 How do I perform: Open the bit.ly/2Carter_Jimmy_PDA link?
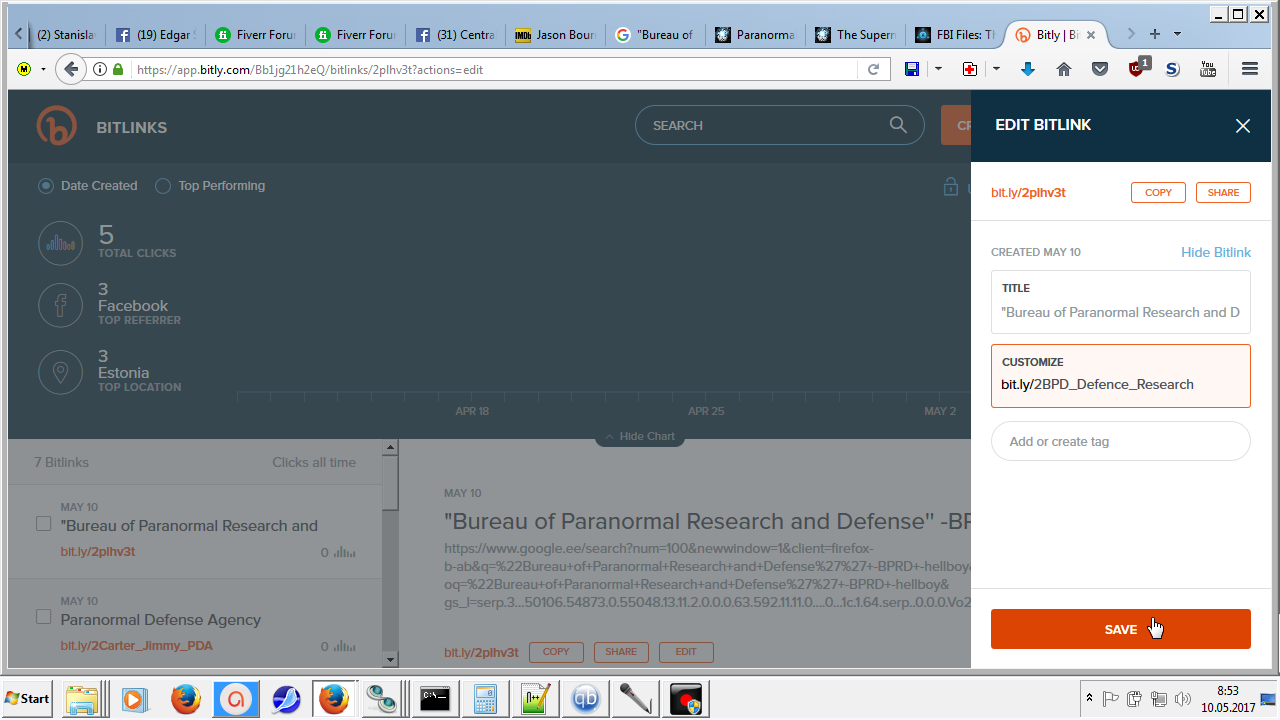click(137, 646)
